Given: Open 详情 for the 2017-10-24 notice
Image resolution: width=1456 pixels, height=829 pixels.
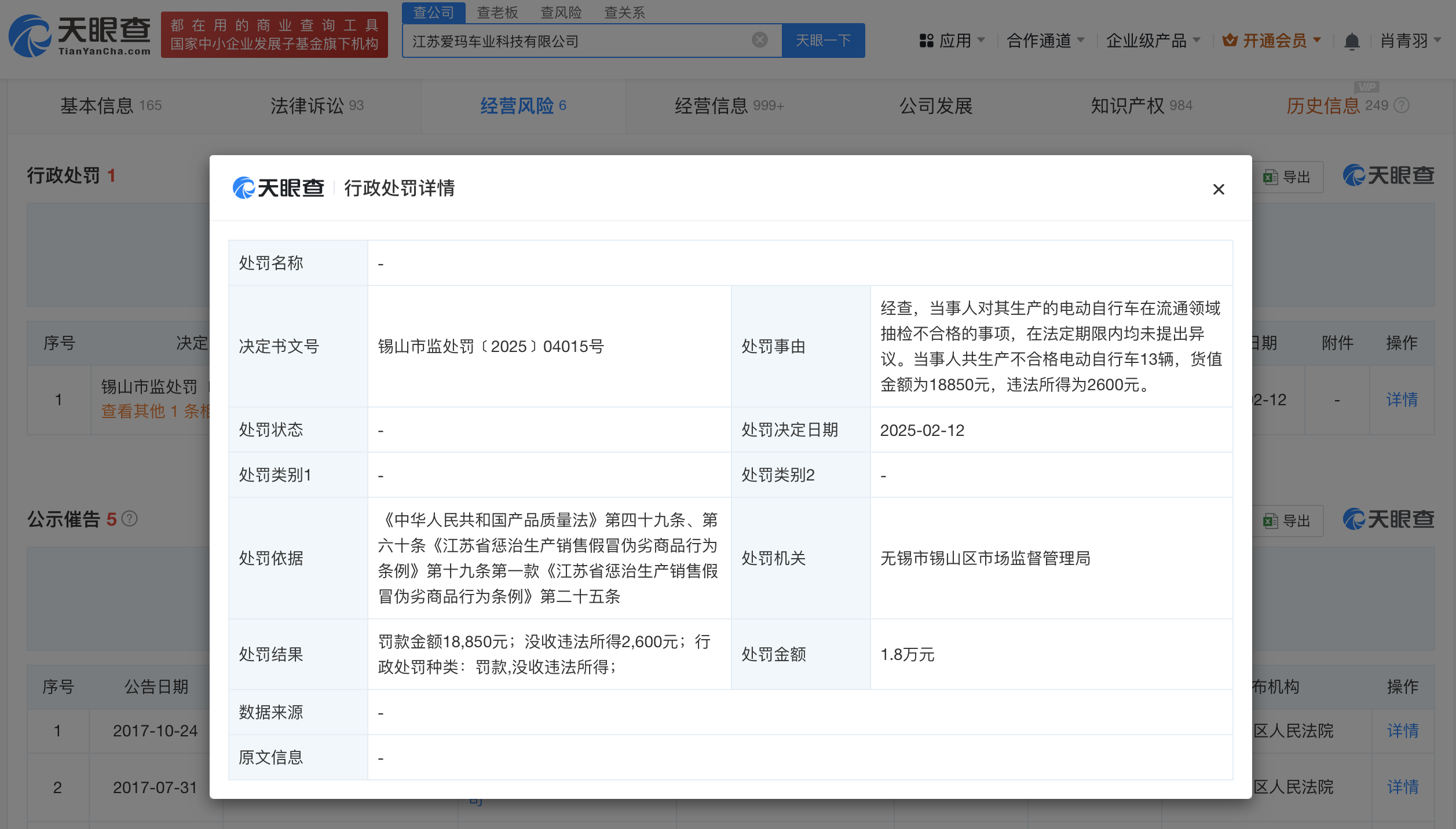Looking at the screenshot, I should [1403, 731].
